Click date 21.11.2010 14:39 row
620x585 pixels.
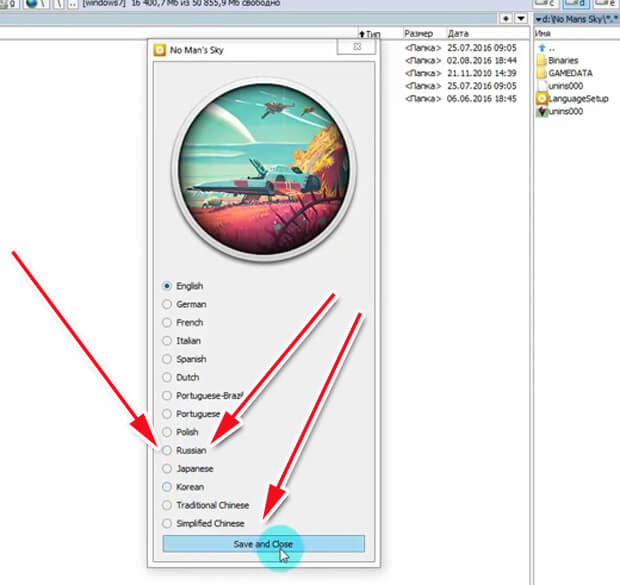(482, 73)
